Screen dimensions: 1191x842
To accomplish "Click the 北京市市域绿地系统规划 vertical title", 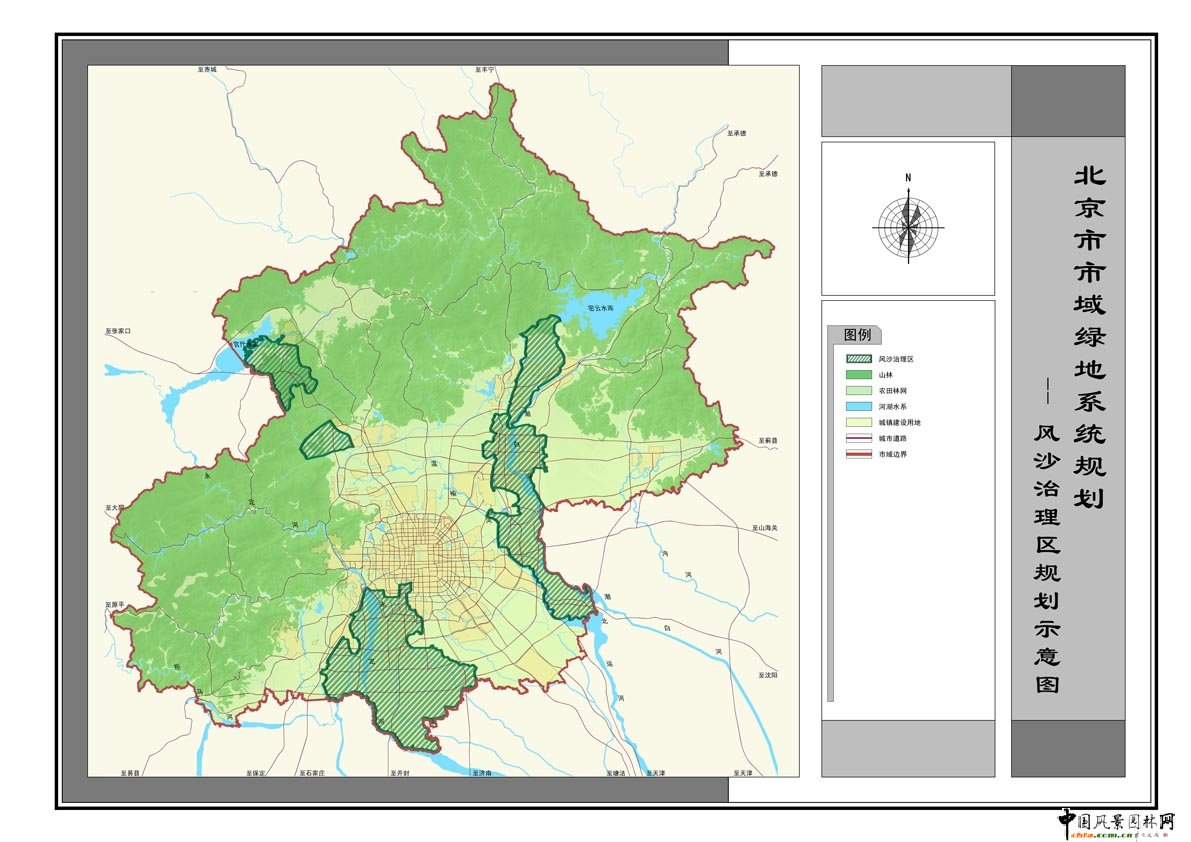I will tap(1088, 336).
